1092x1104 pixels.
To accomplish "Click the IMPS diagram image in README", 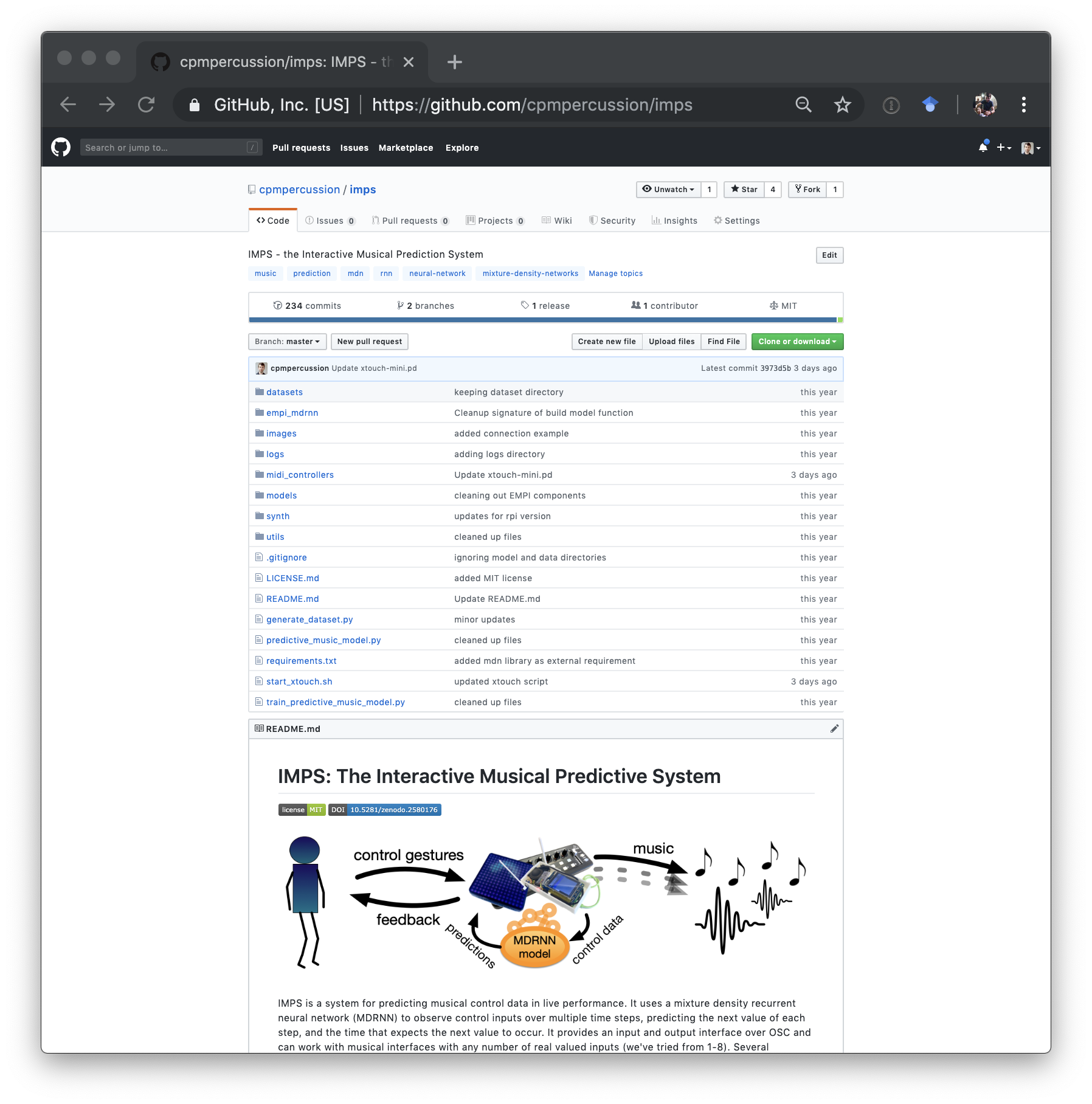I will 546,902.
